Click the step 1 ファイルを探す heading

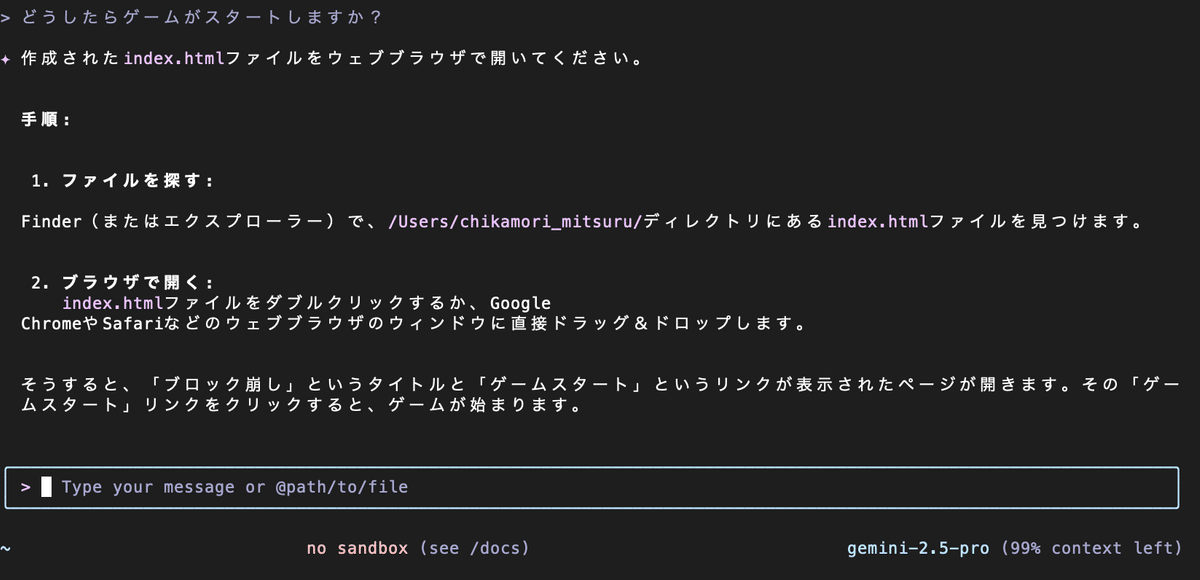(x=123, y=181)
